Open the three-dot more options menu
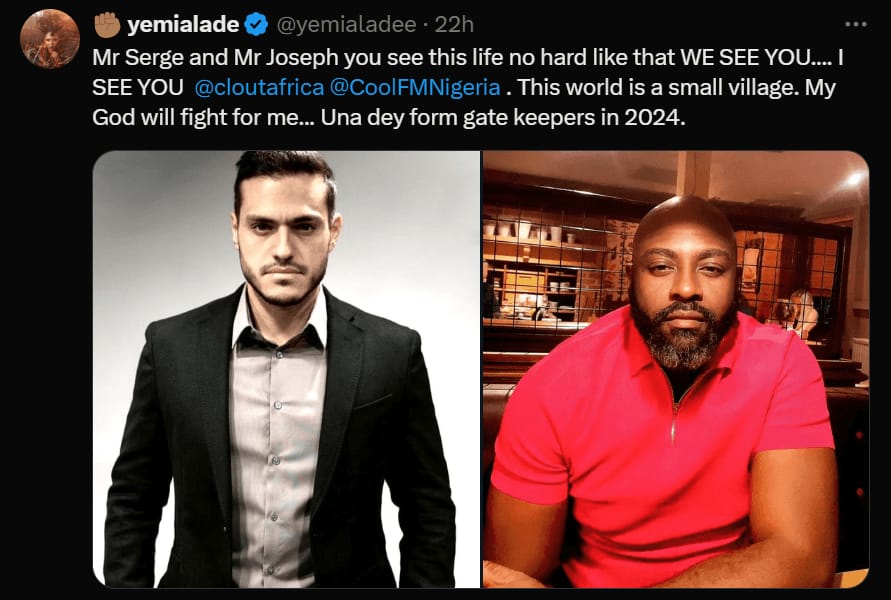The image size is (891, 600). coord(856,24)
